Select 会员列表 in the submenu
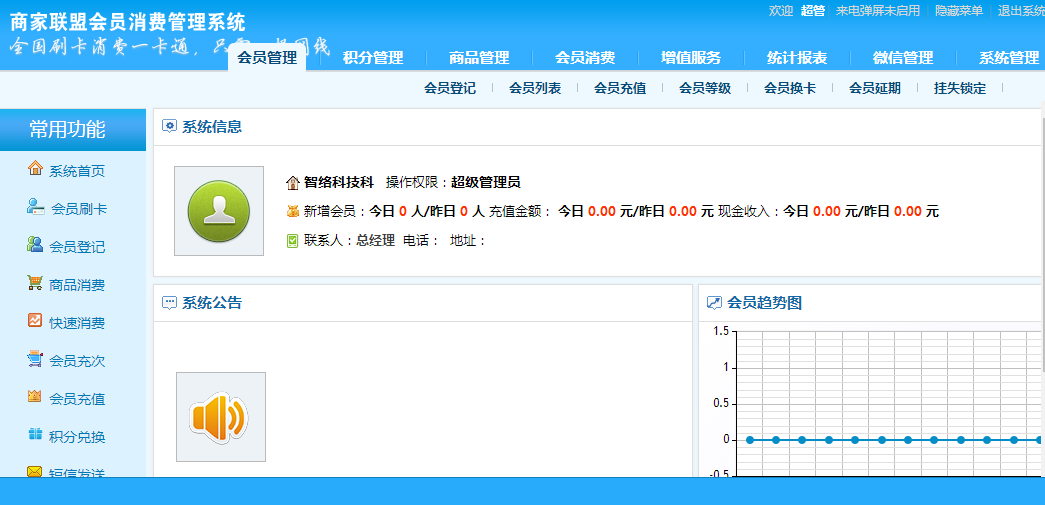 [x=535, y=88]
